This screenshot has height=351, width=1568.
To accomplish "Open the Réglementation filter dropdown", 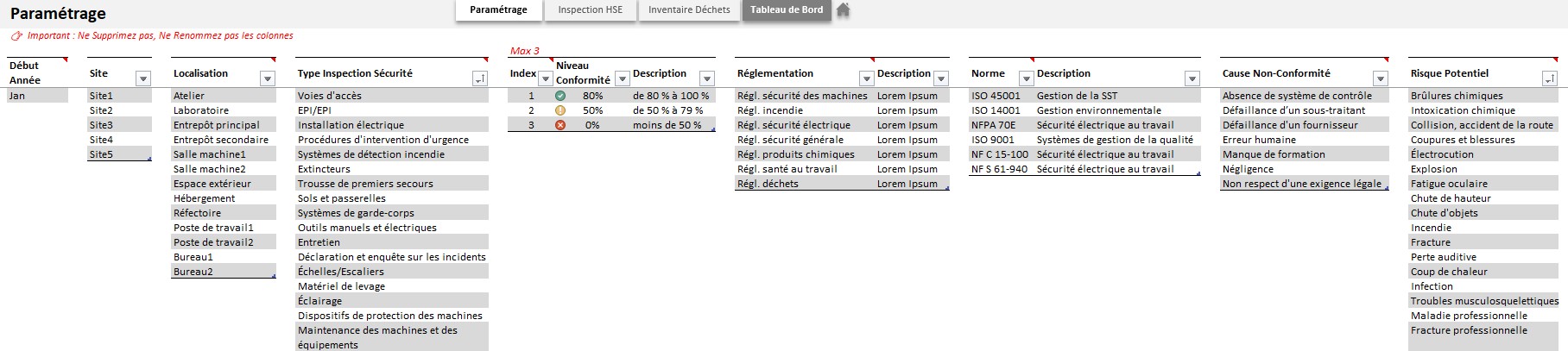I will coord(866,79).
